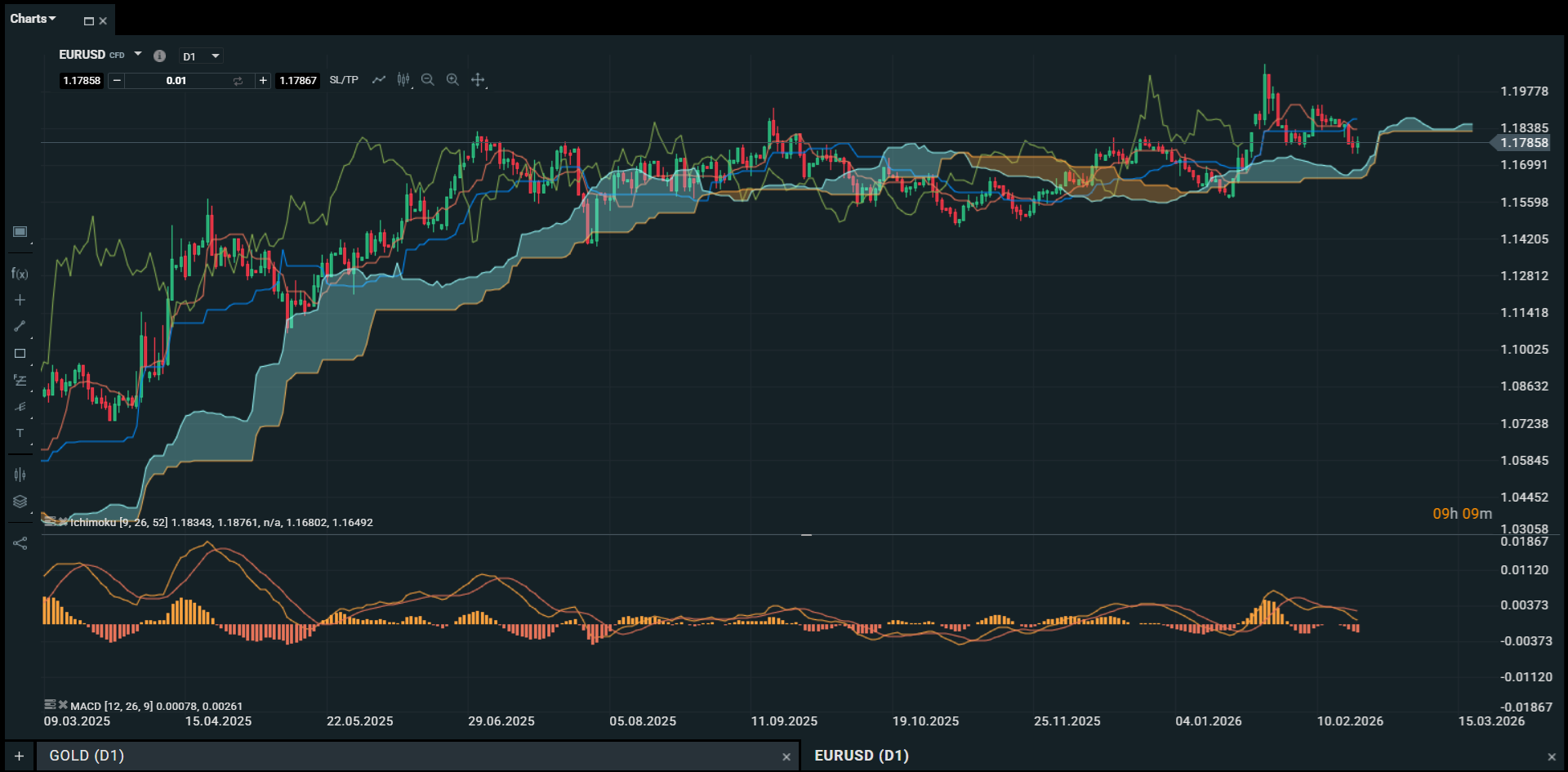
Task: Open Ichimoku indicator settings icon
Action: coord(50,521)
